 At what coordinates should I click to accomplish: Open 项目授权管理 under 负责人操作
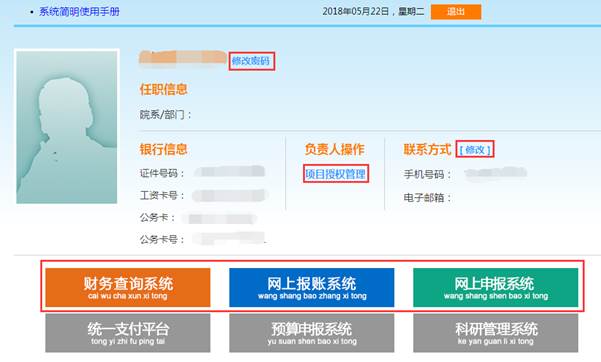335,174
